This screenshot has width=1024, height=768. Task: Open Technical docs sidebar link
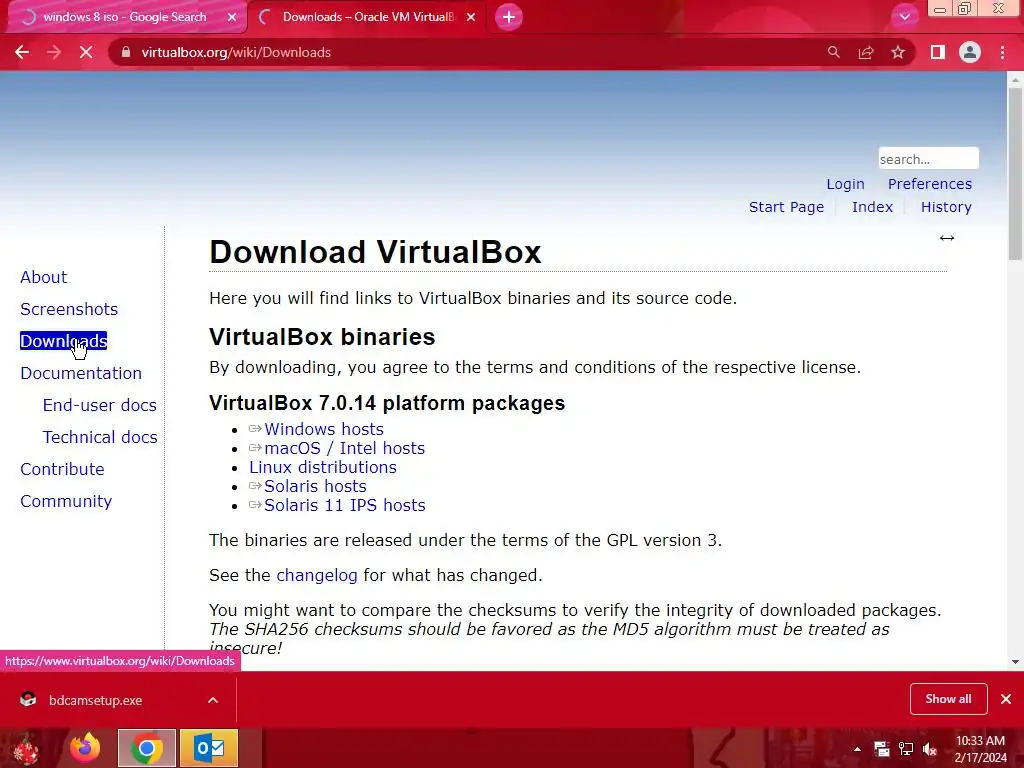coord(100,437)
